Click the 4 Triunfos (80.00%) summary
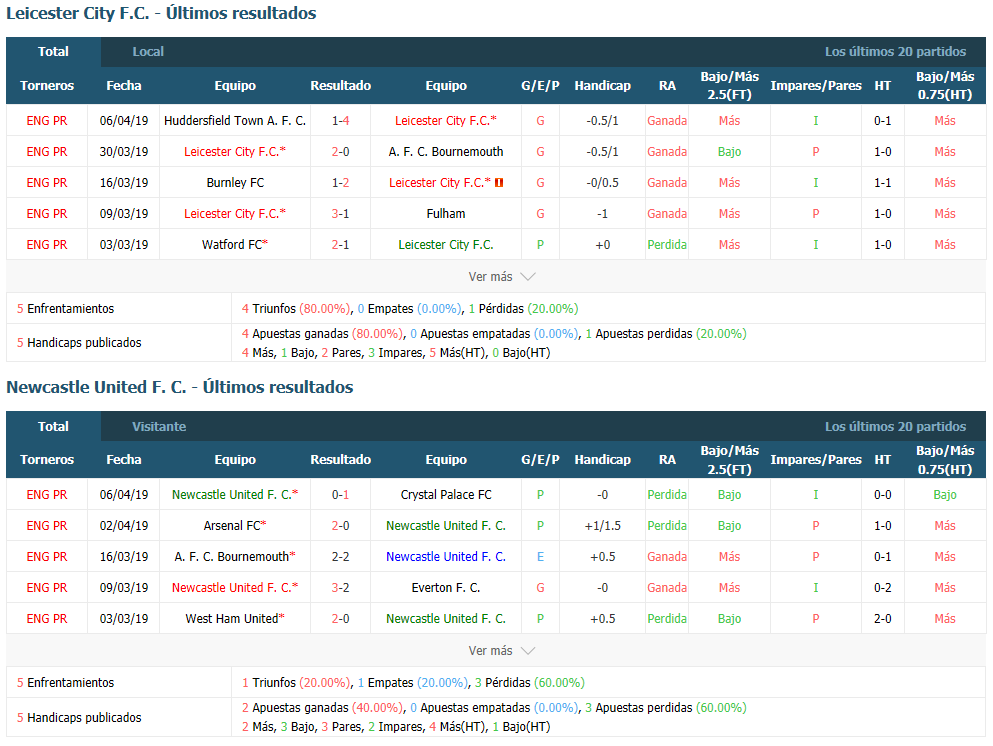 [x=296, y=308]
